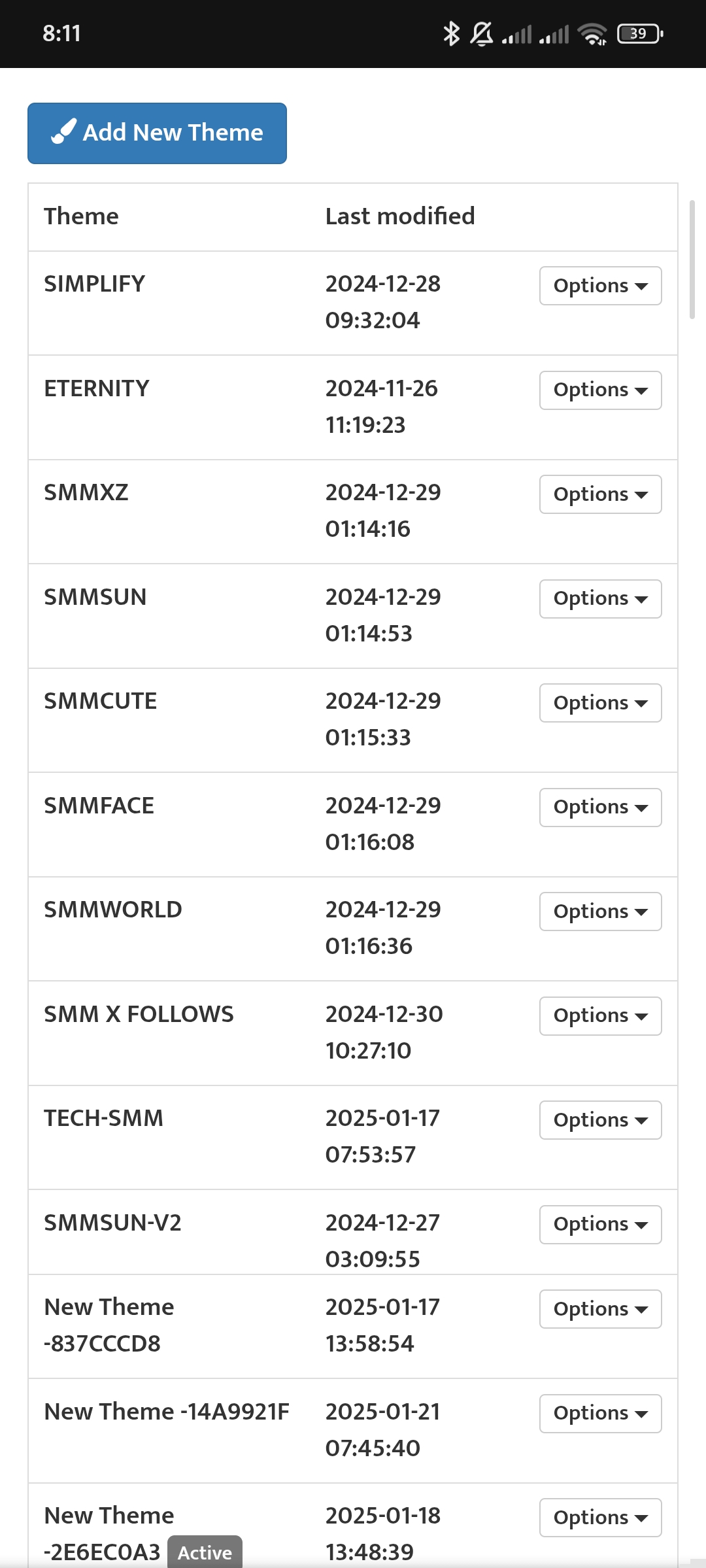This screenshot has height=1568, width=706.
Task: Open Options dropdown for SIMPLIFY theme
Action: coord(600,286)
